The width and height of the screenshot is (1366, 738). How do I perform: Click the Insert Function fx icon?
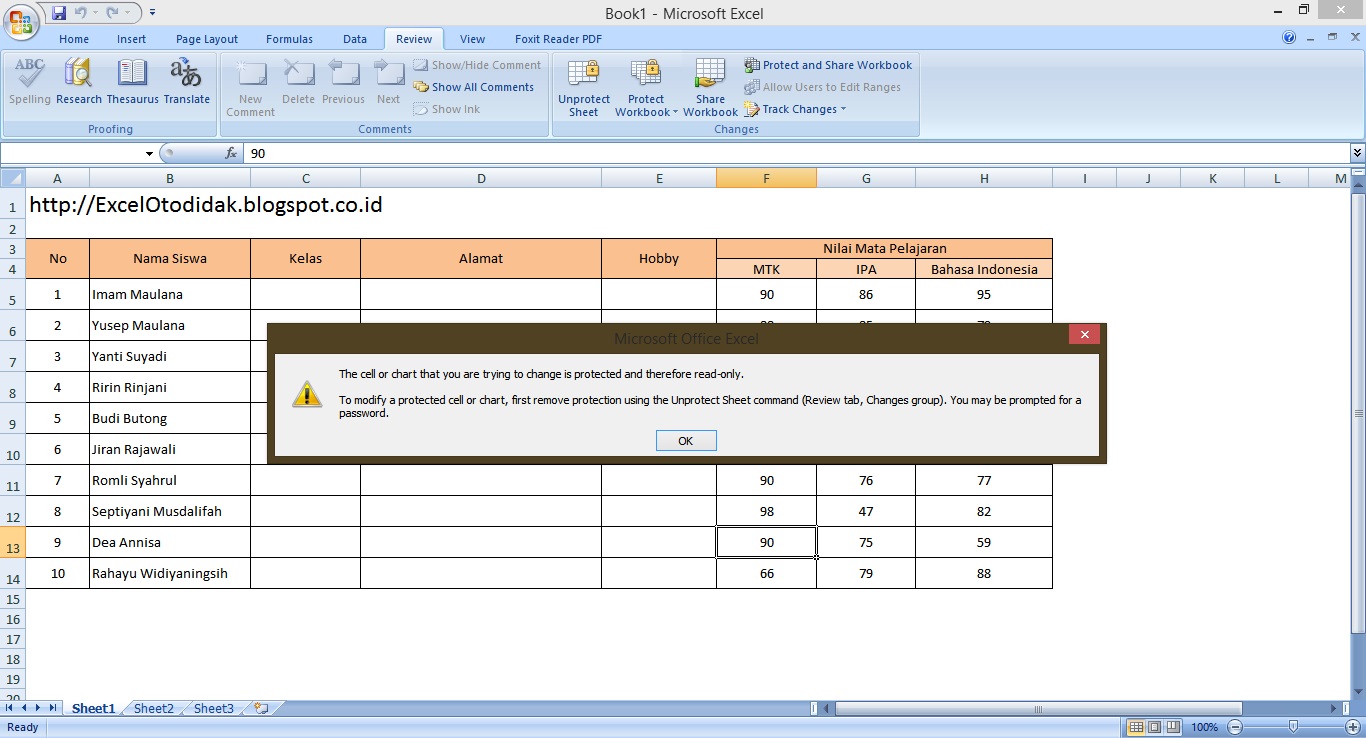coord(231,153)
